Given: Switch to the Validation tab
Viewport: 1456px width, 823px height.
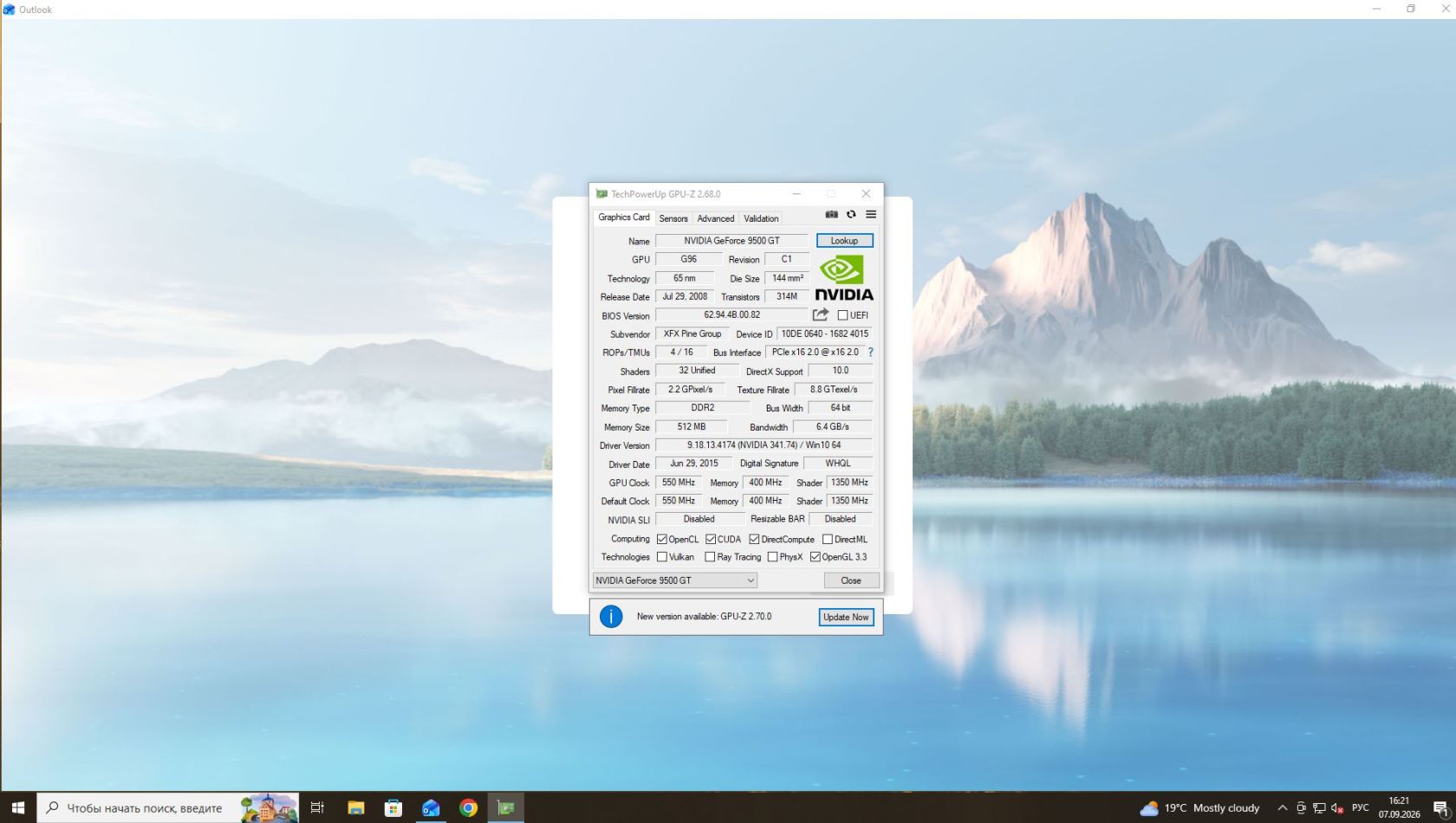Looking at the screenshot, I should click(x=761, y=218).
